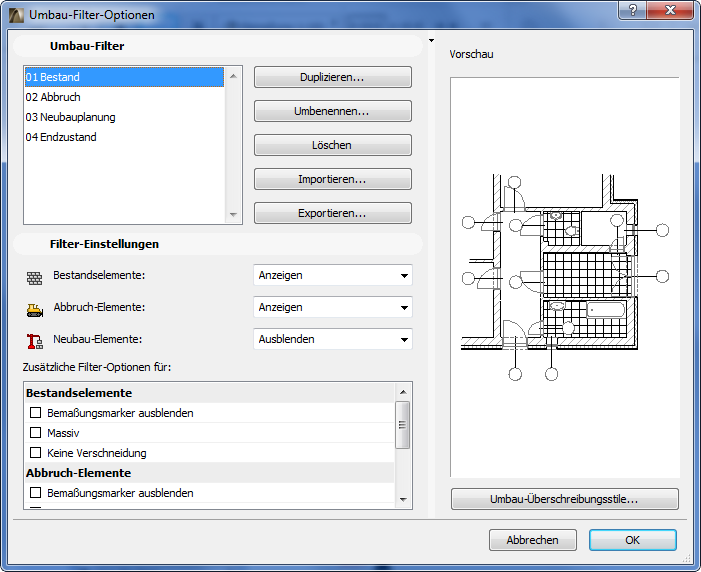Select the 03 Neubauplanung filter

(124, 117)
